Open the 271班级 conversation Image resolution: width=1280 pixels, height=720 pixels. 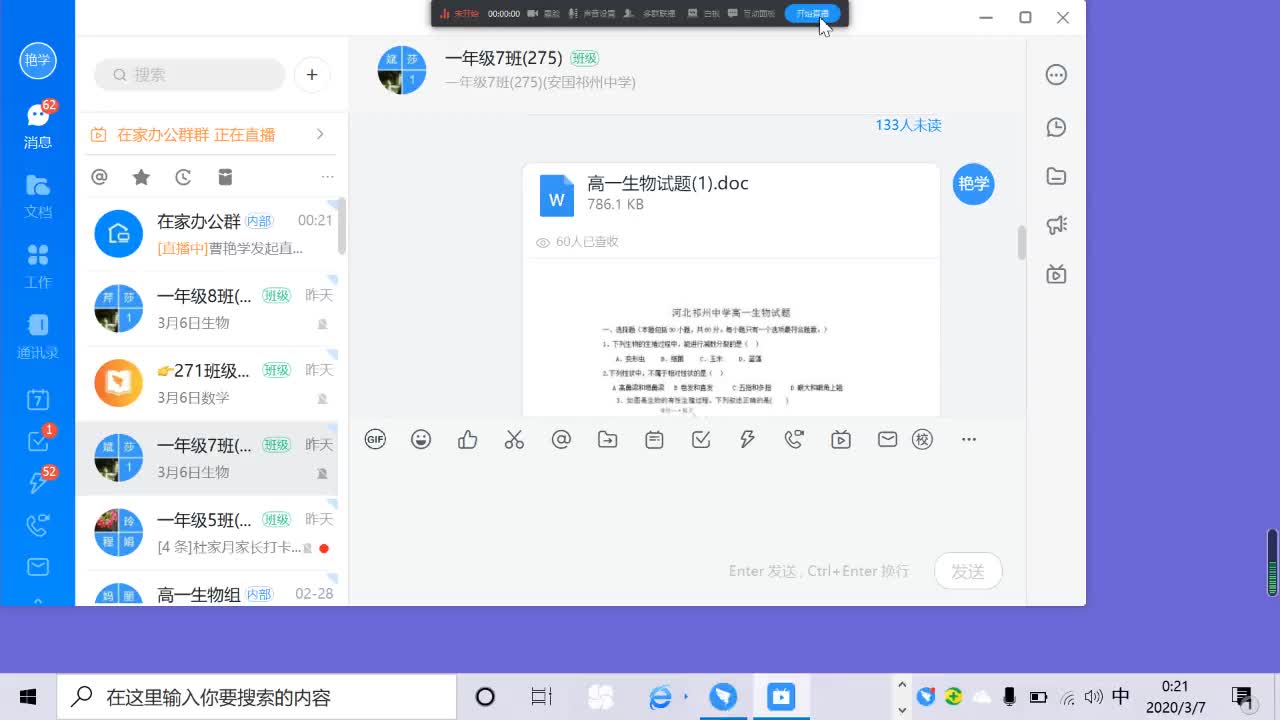[207, 383]
